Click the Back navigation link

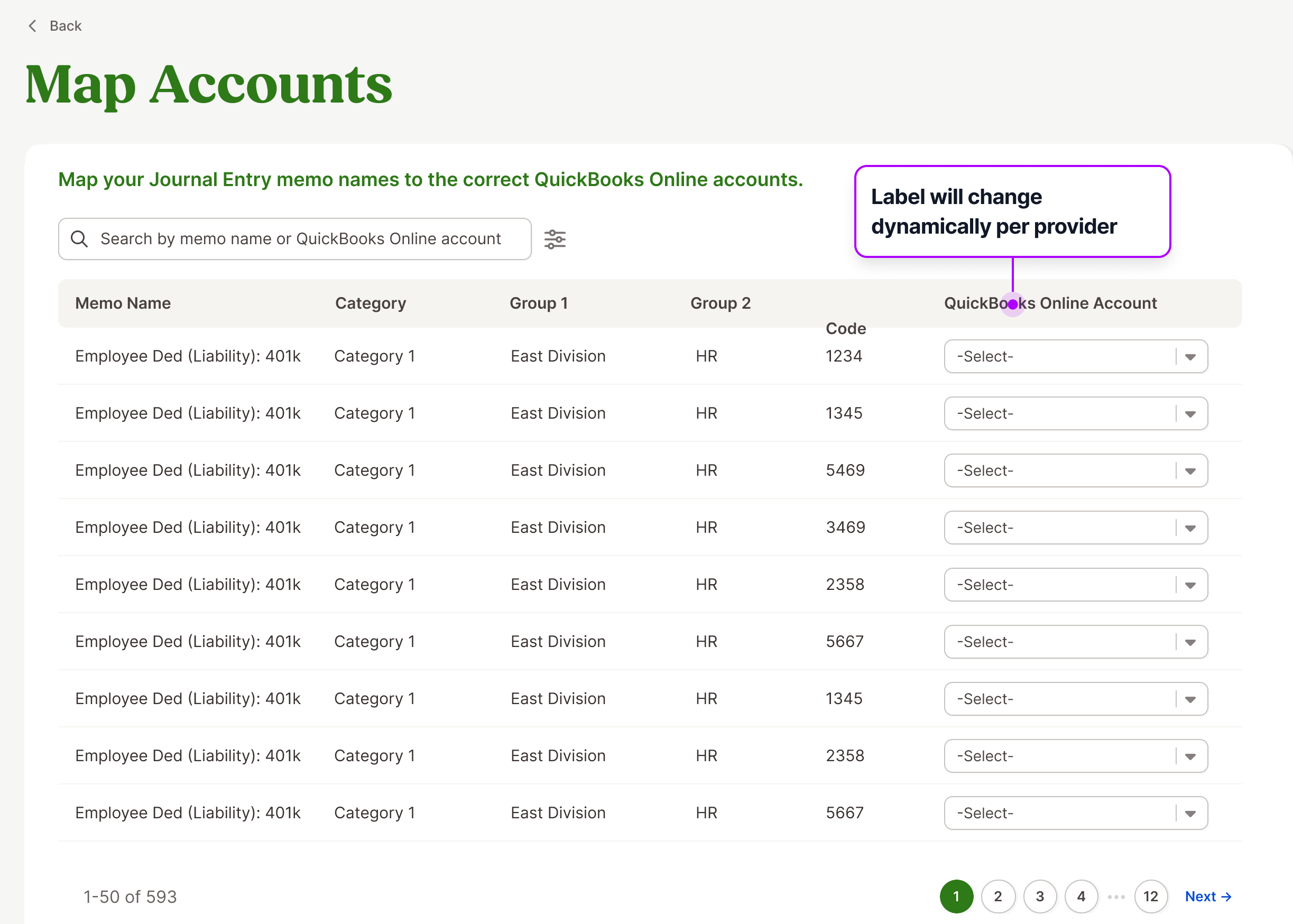(66, 25)
